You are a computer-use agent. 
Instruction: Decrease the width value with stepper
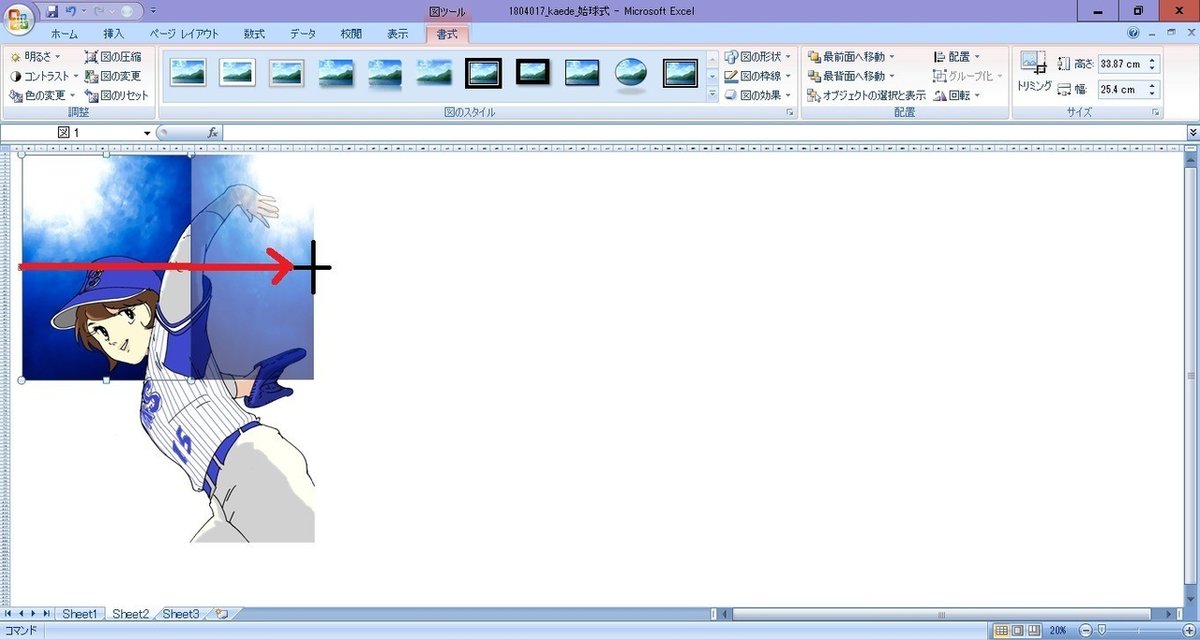[x=1153, y=95]
